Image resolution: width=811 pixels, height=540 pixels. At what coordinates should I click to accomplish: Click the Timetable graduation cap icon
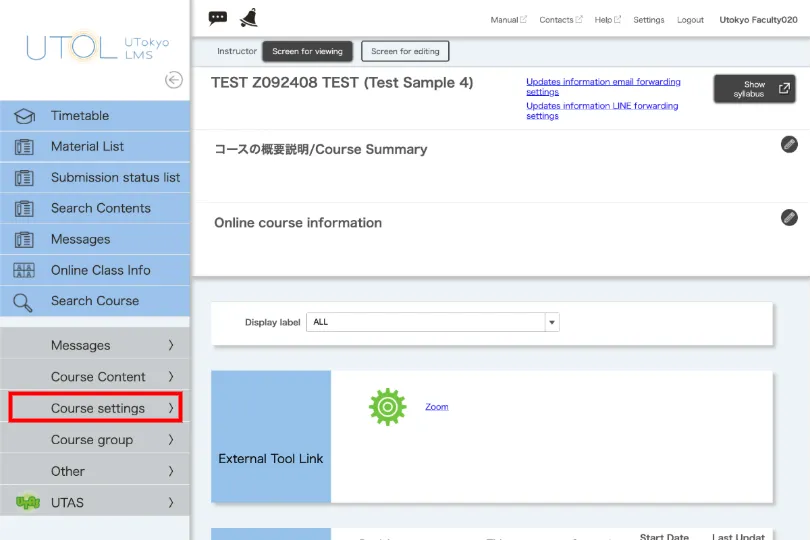click(x=24, y=116)
